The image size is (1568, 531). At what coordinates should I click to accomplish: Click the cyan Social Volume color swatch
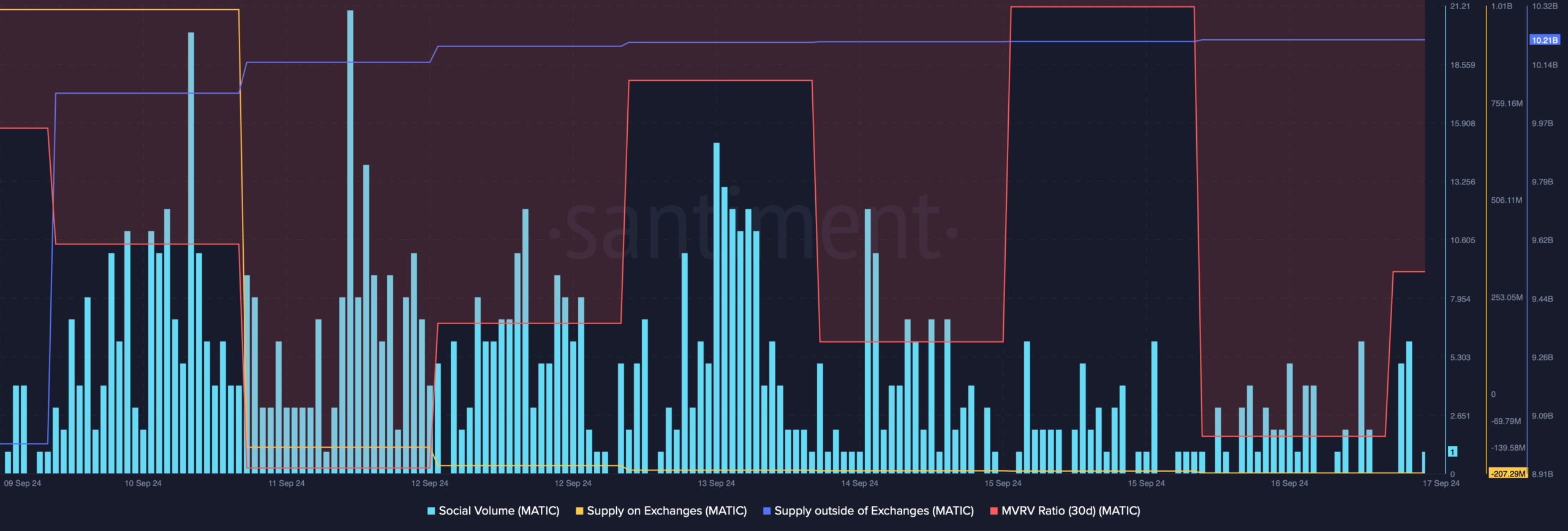(431, 511)
